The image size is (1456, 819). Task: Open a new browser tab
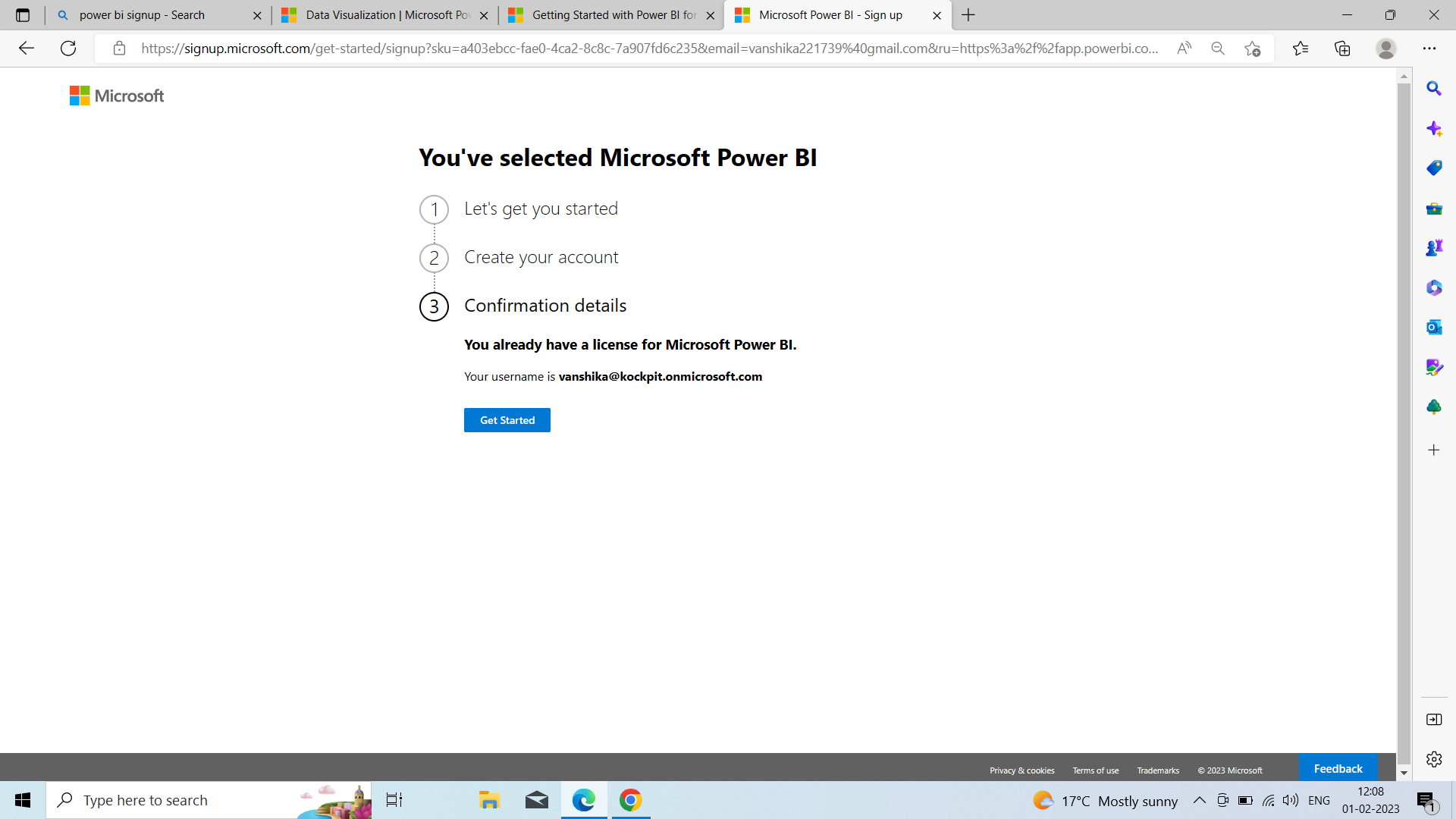(x=968, y=15)
